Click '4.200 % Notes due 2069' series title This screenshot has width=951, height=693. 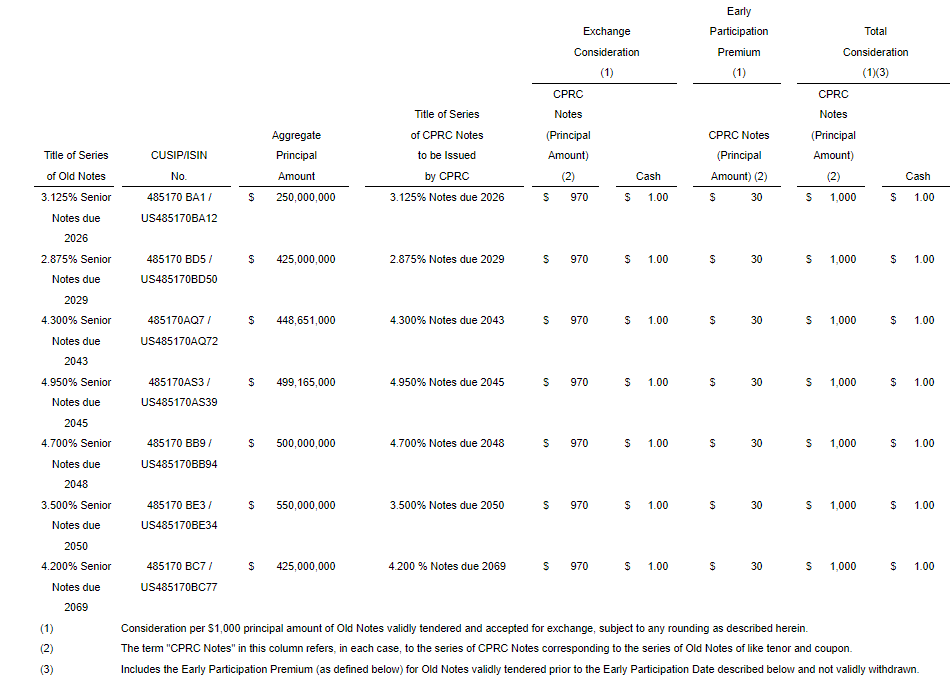[x=447, y=566]
